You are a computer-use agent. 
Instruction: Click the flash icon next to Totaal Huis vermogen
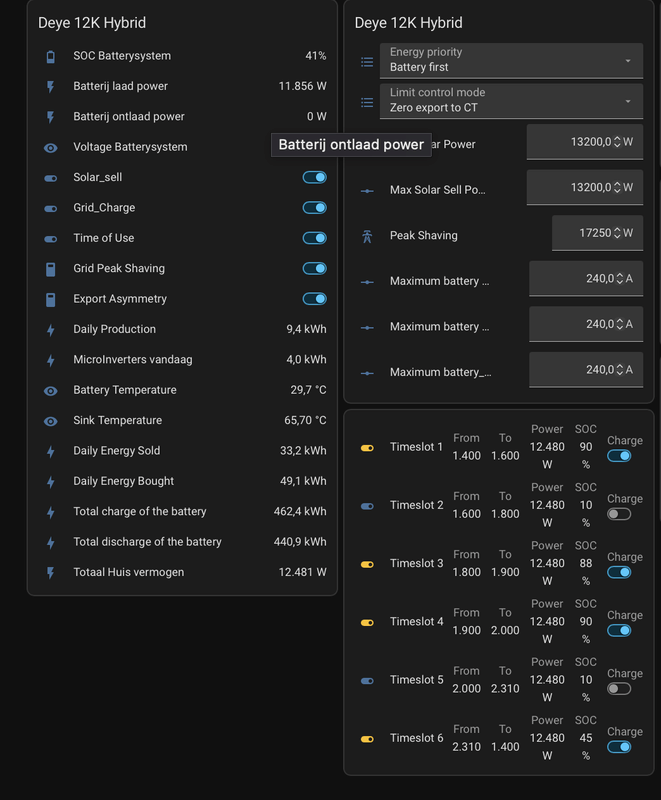pos(50,573)
